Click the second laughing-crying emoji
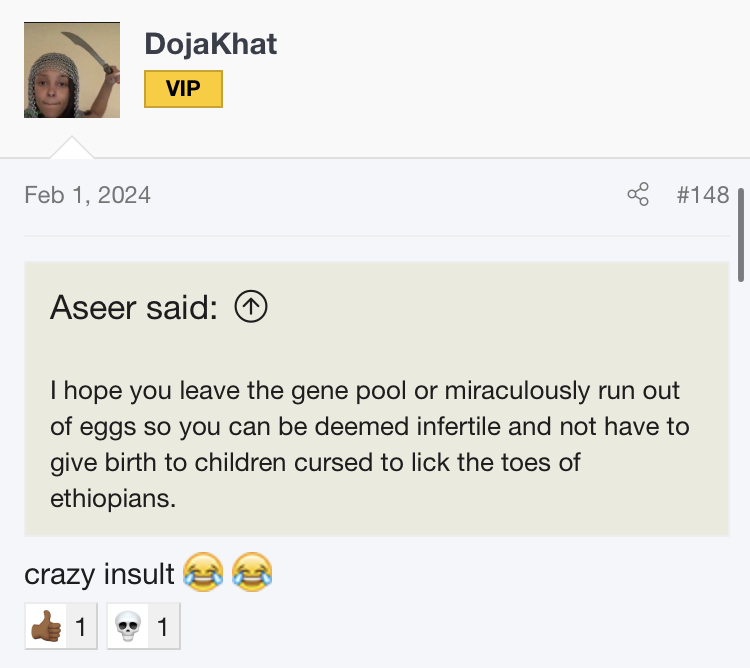750x668 pixels. click(x=252, y=574)
